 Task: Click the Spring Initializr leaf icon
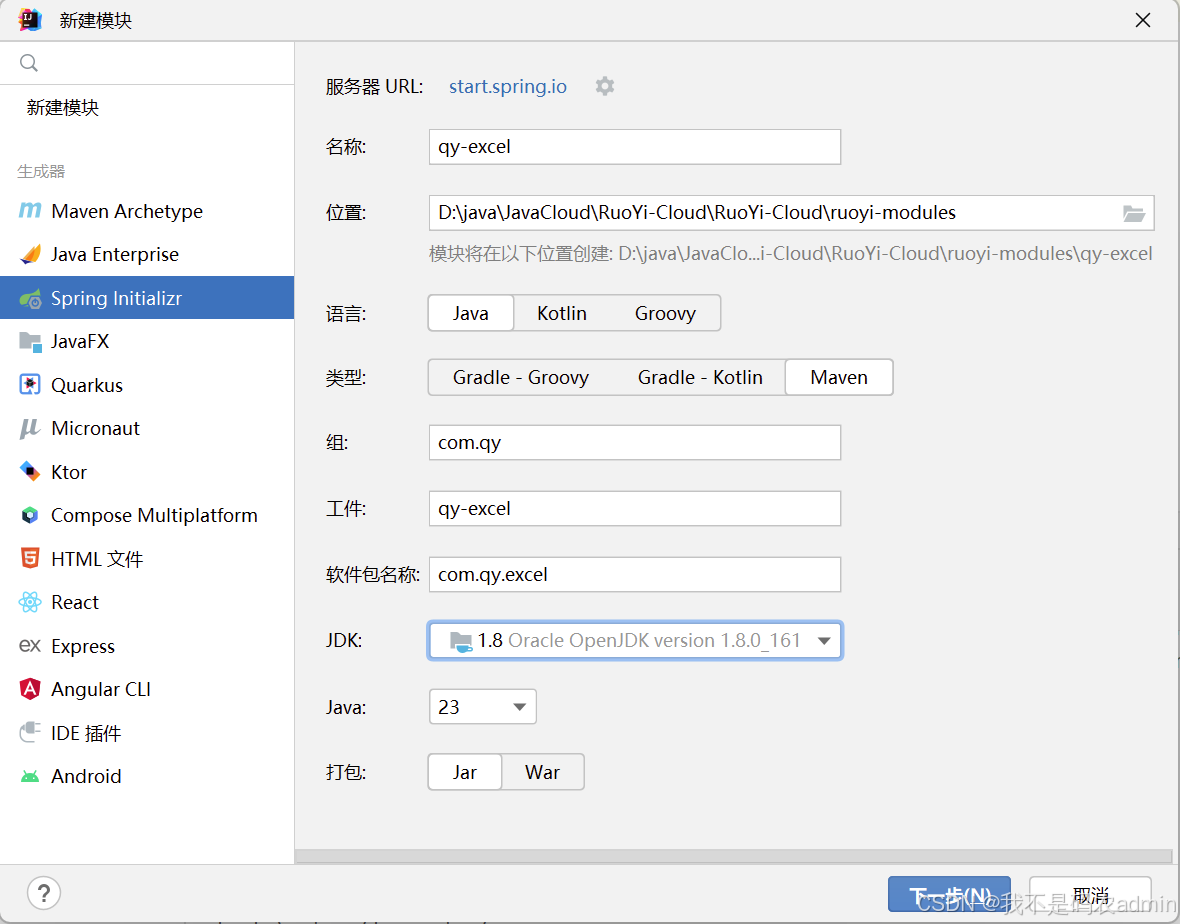click(30, 299)
